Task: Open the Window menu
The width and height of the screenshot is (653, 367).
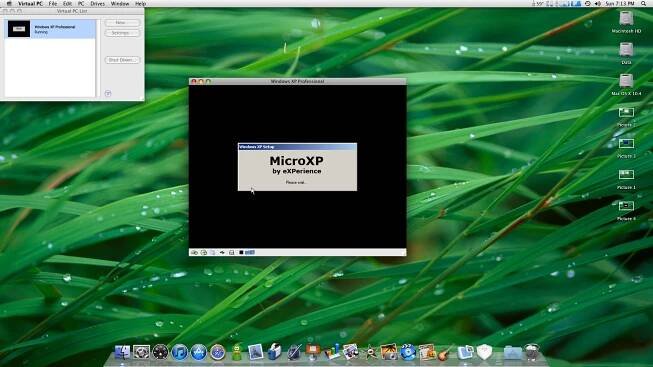Action: click(120, 3)
